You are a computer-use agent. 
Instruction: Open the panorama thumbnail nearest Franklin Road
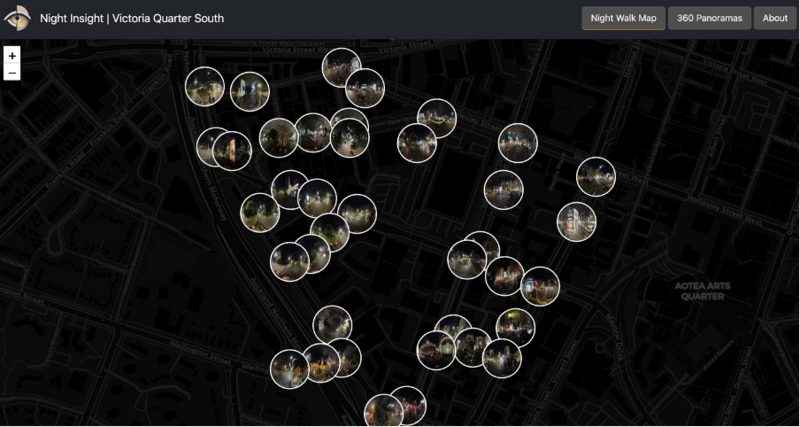click(205, 87)
